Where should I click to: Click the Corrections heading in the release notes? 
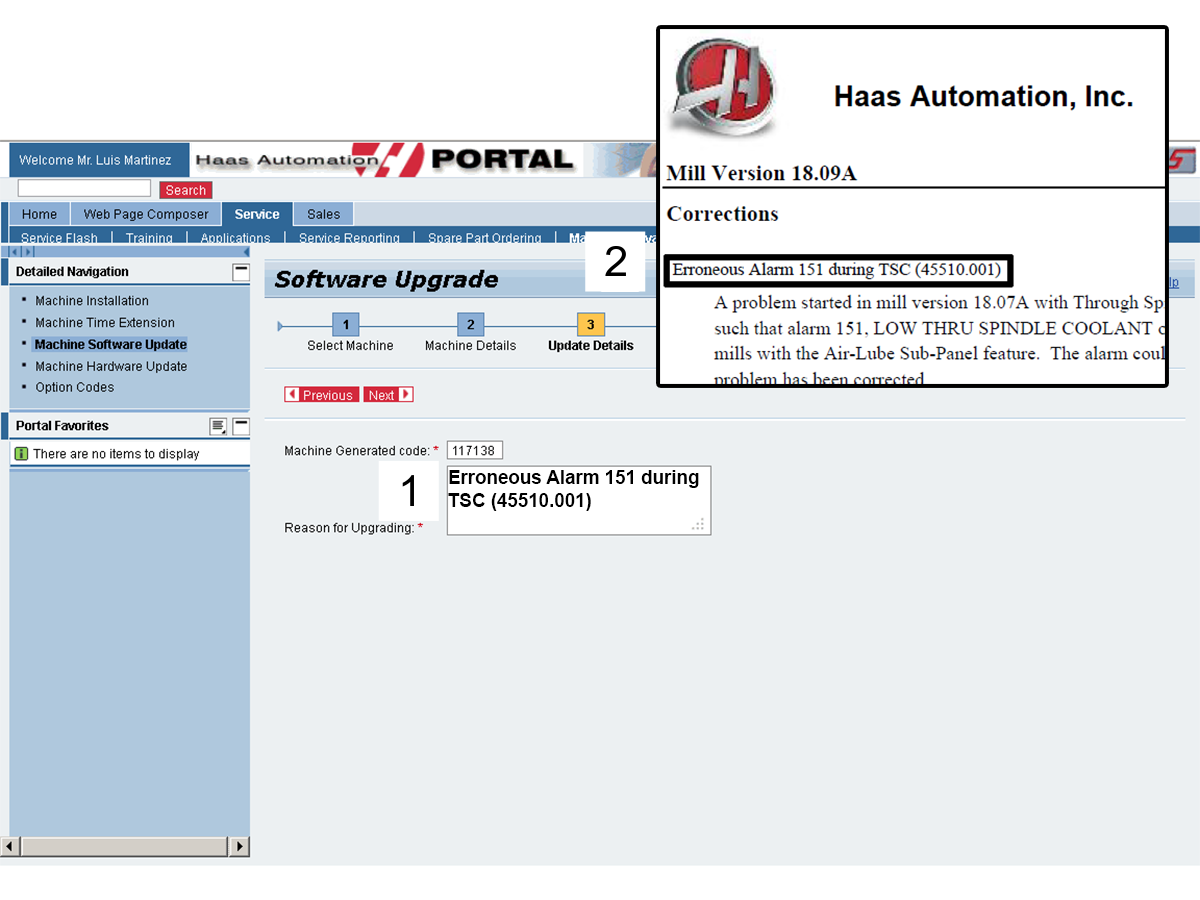(723, 214)
